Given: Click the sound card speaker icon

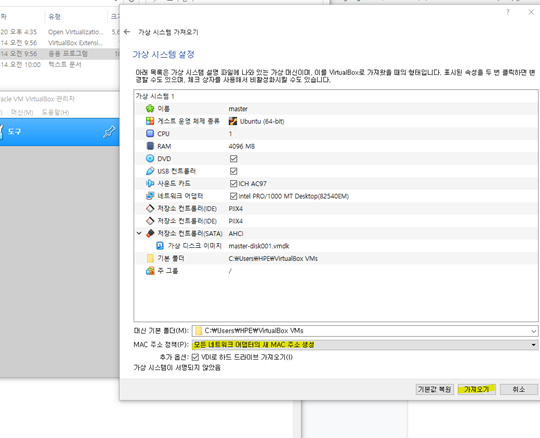Looking at the screenshot, I should click(x=150, y=183).
